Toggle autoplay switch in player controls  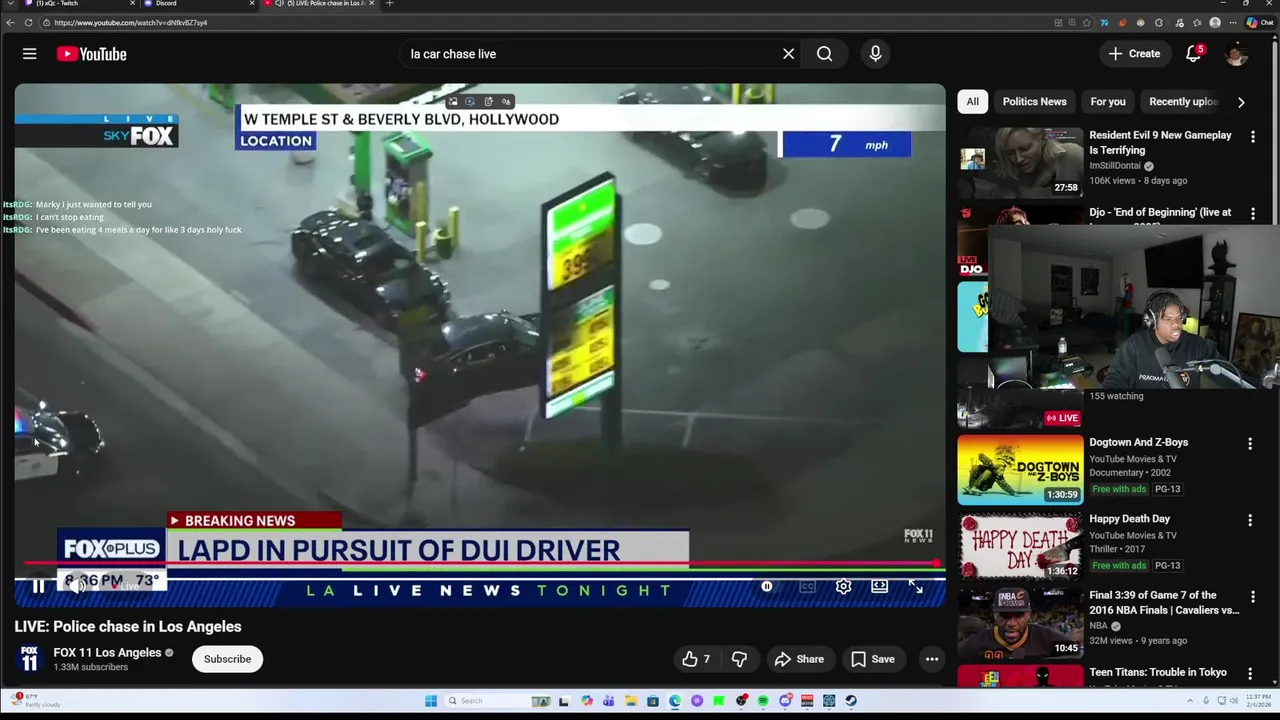click(767, 587)
